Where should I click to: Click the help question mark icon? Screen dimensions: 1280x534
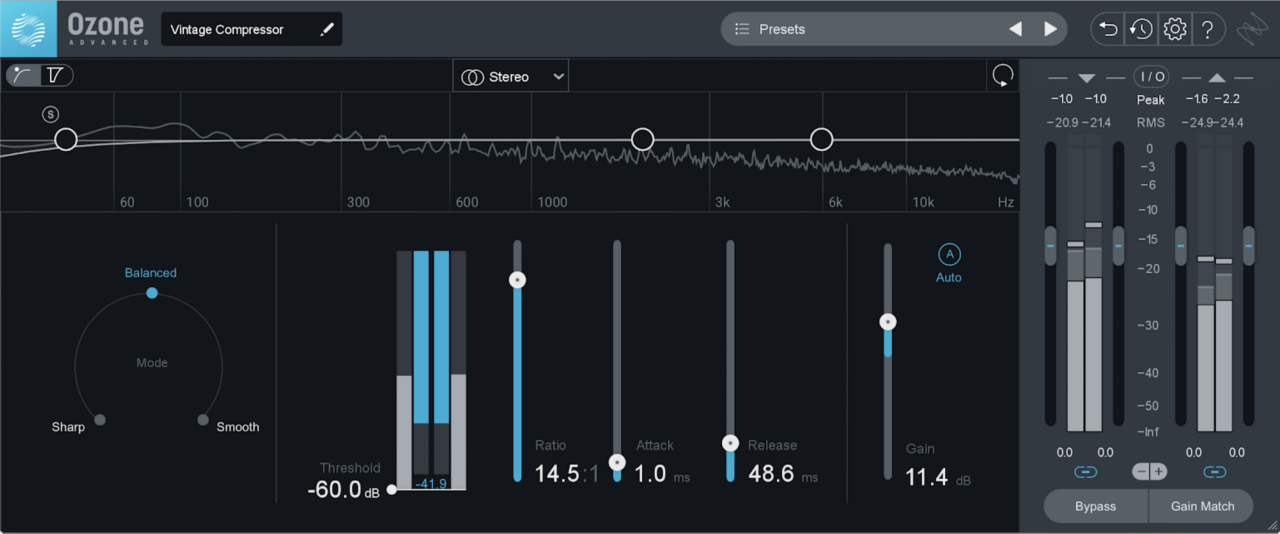click(x=1208, y=29)
